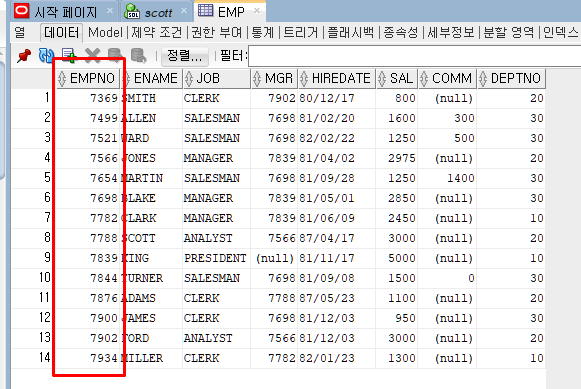Open the 트리거 sub-tab
Screen dimensions: 581x389
301,33
